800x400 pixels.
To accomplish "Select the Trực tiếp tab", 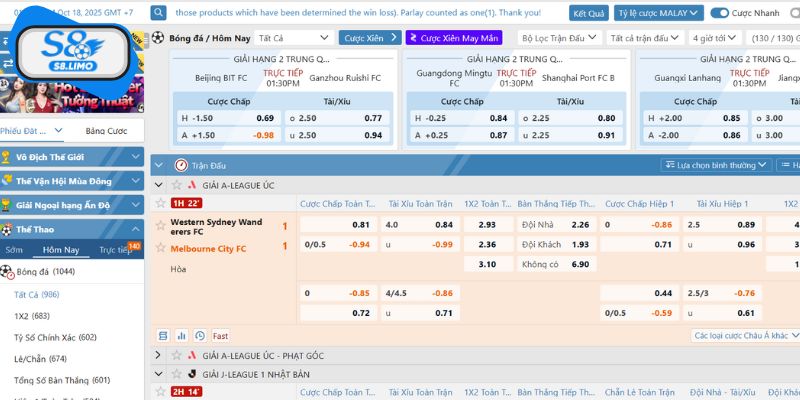I will (114, 250).
